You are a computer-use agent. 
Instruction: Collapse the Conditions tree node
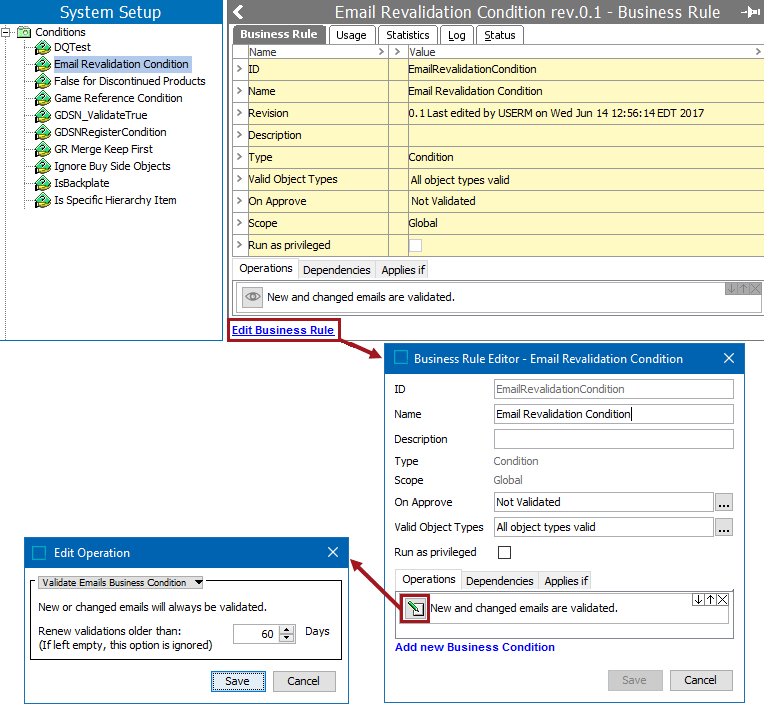7,32
